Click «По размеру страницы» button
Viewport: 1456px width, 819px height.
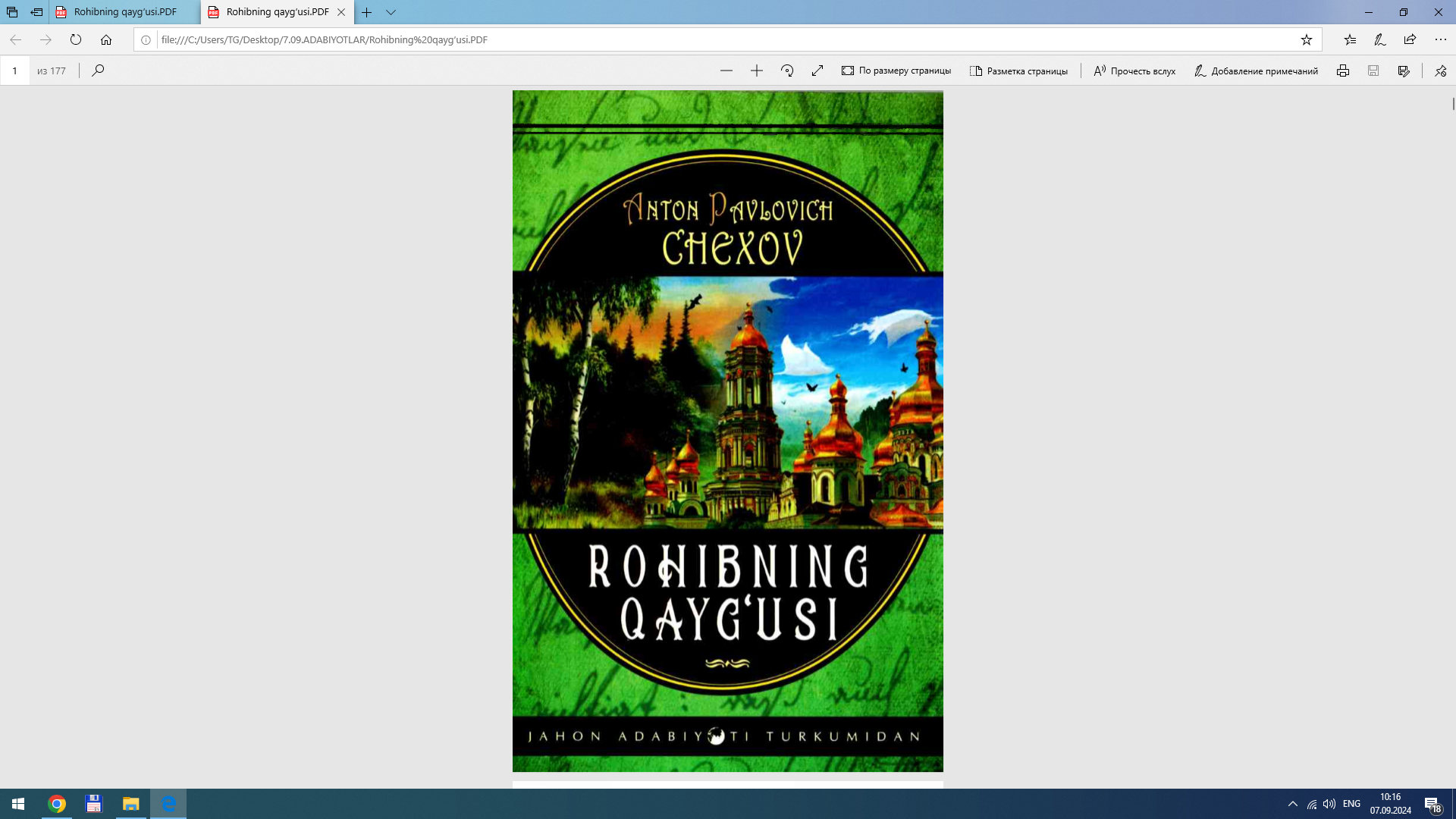click(897, 70)
